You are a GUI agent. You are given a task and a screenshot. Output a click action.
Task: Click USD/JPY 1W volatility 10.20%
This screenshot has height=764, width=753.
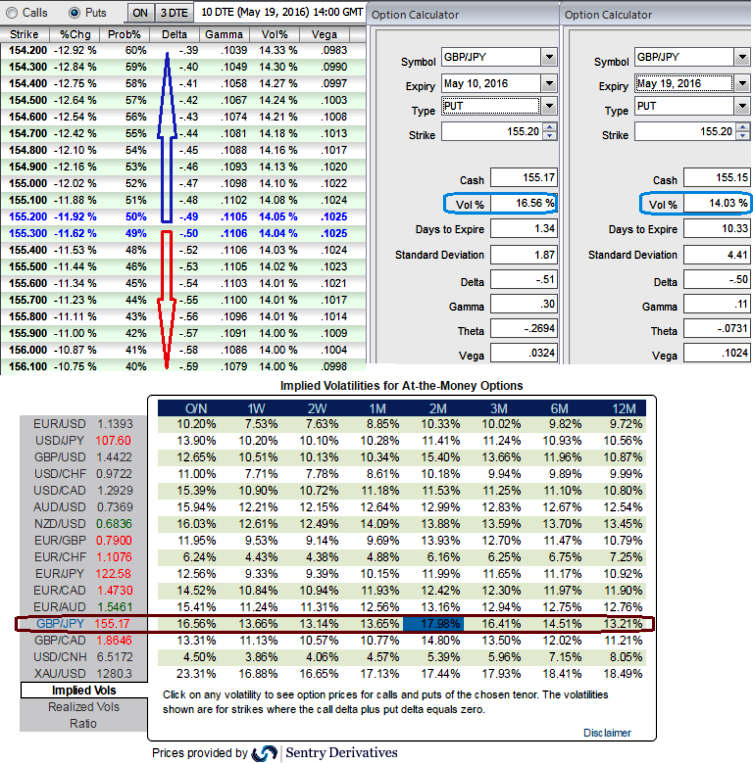click(x=258, y=441)
